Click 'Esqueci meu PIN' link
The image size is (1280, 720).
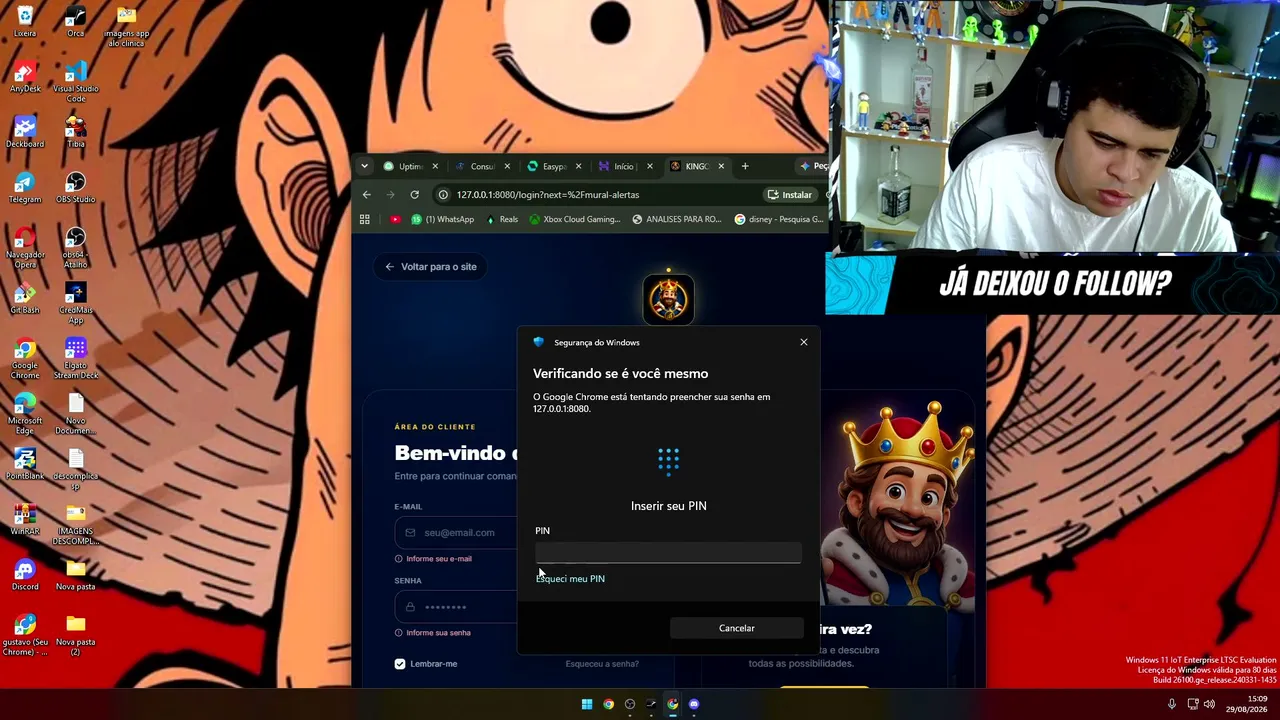(570, 579)
